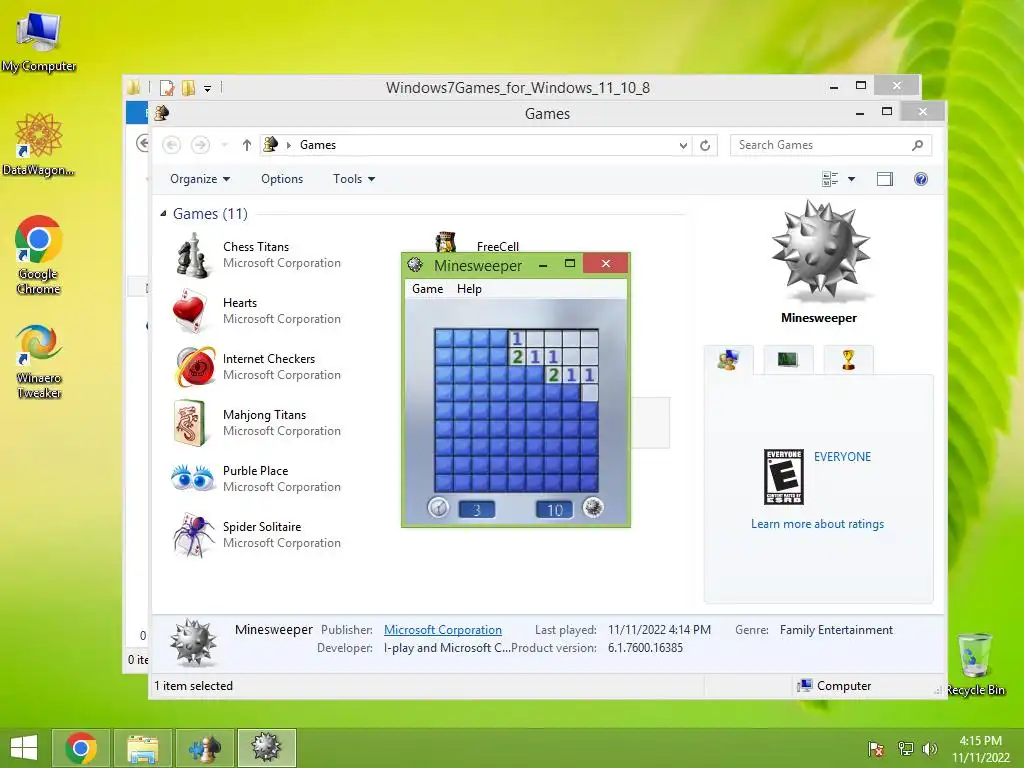
Task: Open the performance tab with monitor icon
Action: [788, 359]
